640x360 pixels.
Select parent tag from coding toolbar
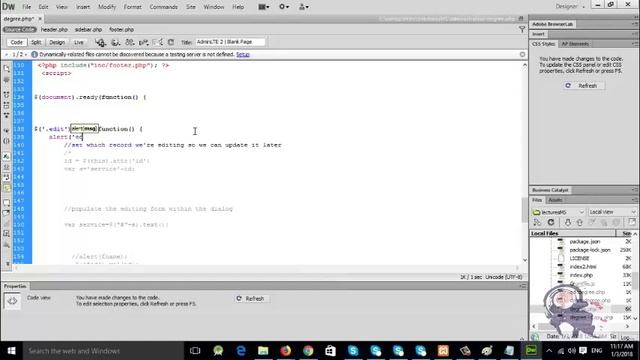point(6,131)
